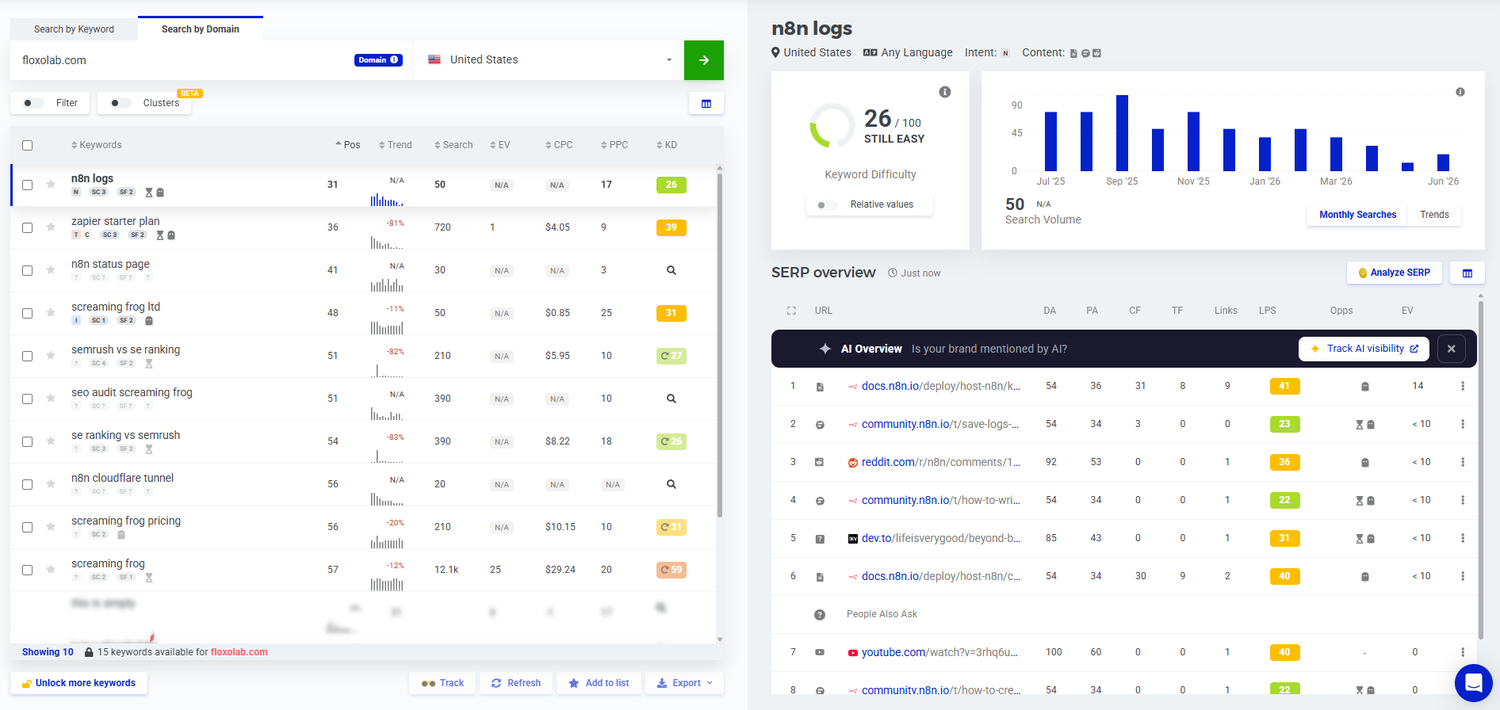Check KD magnifier for seo audit screaming frog
The image size is (1500, 710).
[x=671, y=398]
